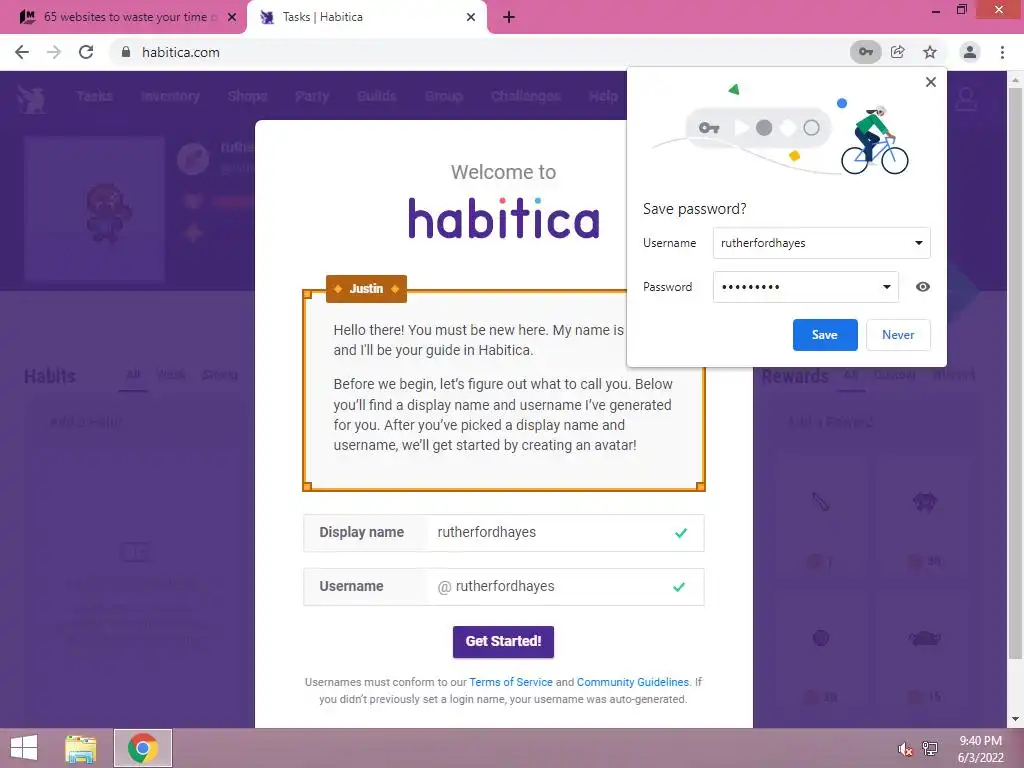The width and height of the screenshot is (1024, 768).
Task: Click the Habitica gryphon logo in navbar
Action: (x=31, y=98)
